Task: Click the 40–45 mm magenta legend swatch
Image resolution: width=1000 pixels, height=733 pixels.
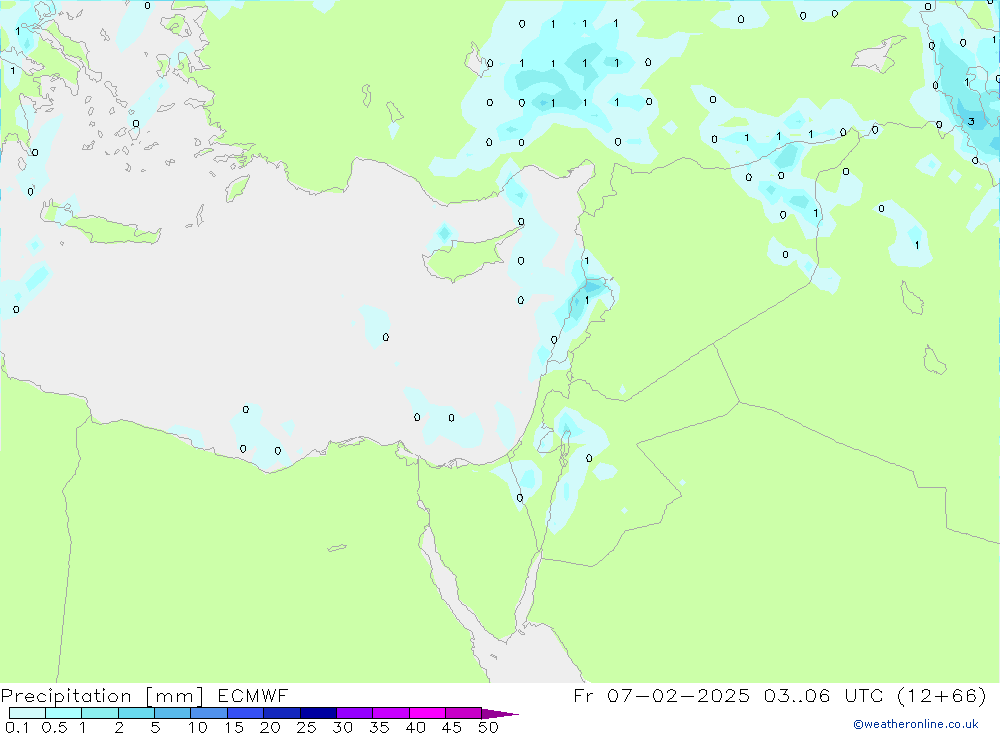Action: click(x=427, y=713)
